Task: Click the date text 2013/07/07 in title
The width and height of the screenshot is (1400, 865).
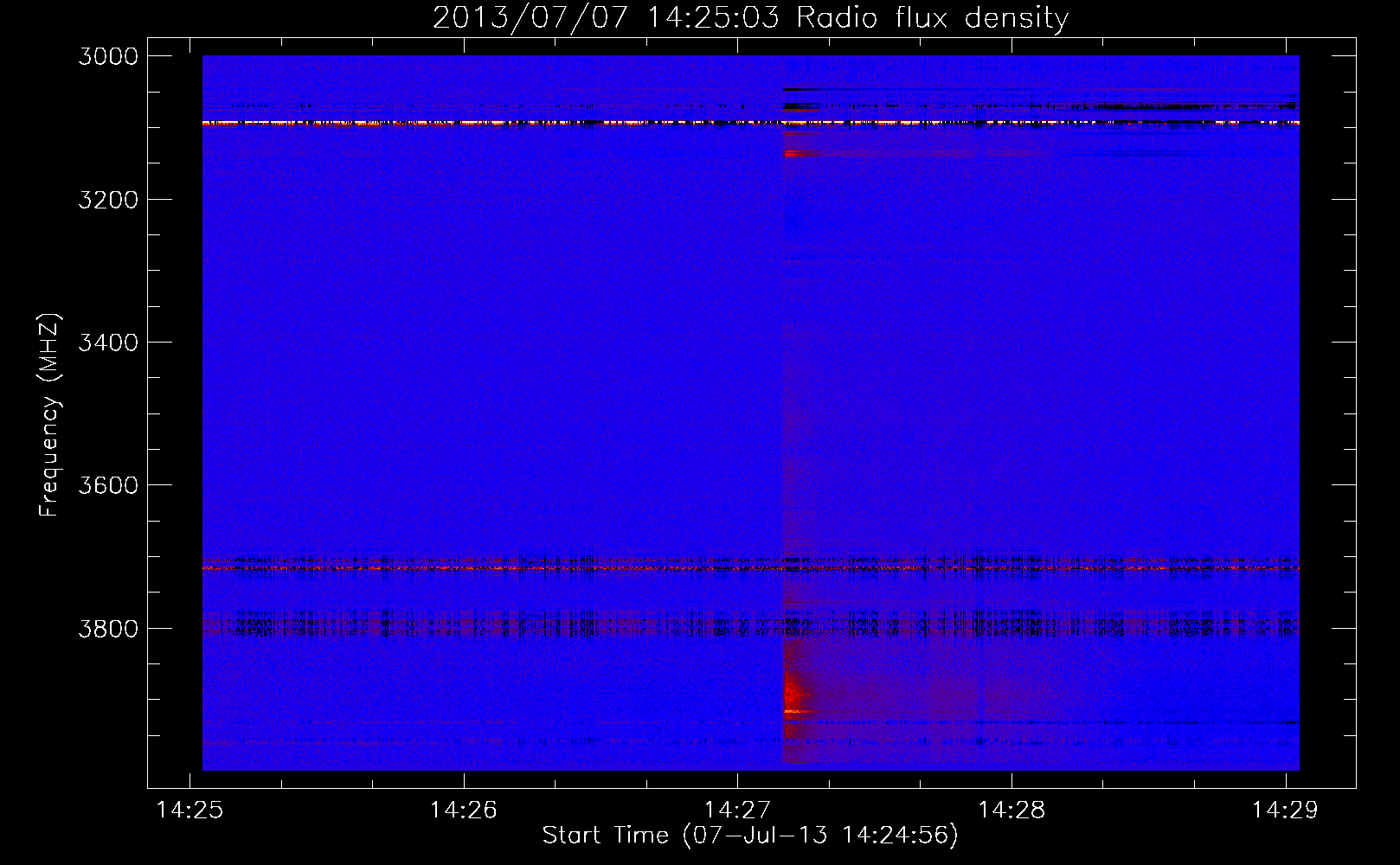Action: (529, 17)
